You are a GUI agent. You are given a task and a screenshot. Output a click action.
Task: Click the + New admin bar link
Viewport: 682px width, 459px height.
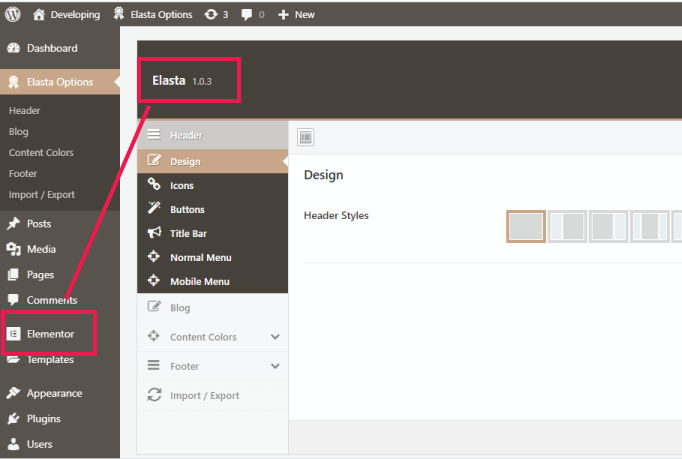tap(296, 15)
